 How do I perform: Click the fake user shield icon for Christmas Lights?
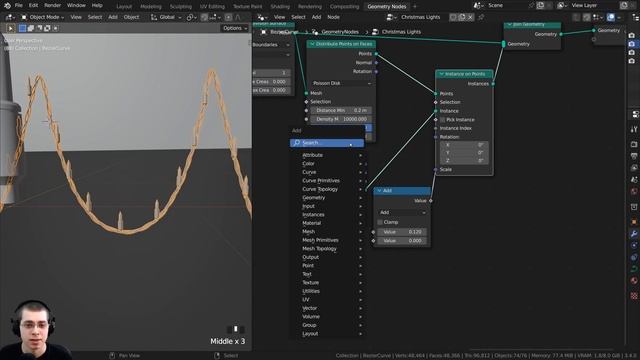click(x=453, y=17)
